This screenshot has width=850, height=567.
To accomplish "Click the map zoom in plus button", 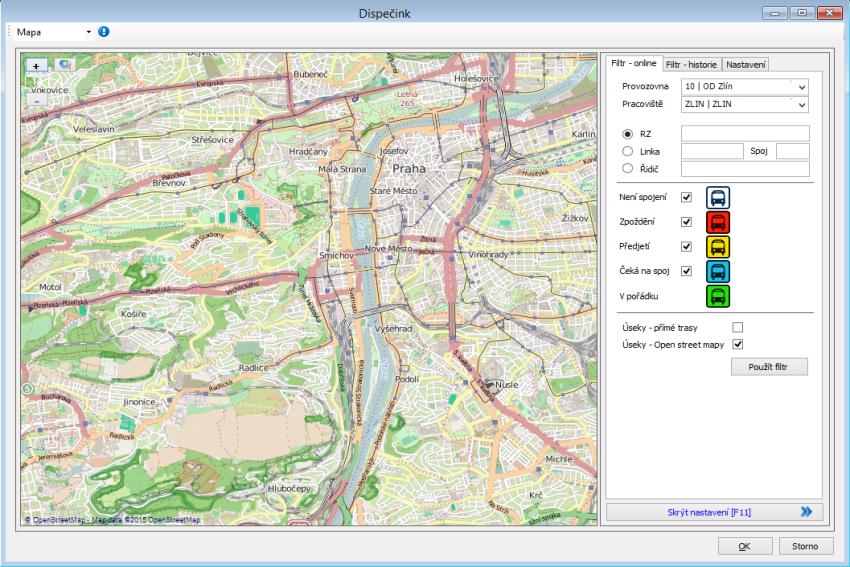I will pos(37,65).
